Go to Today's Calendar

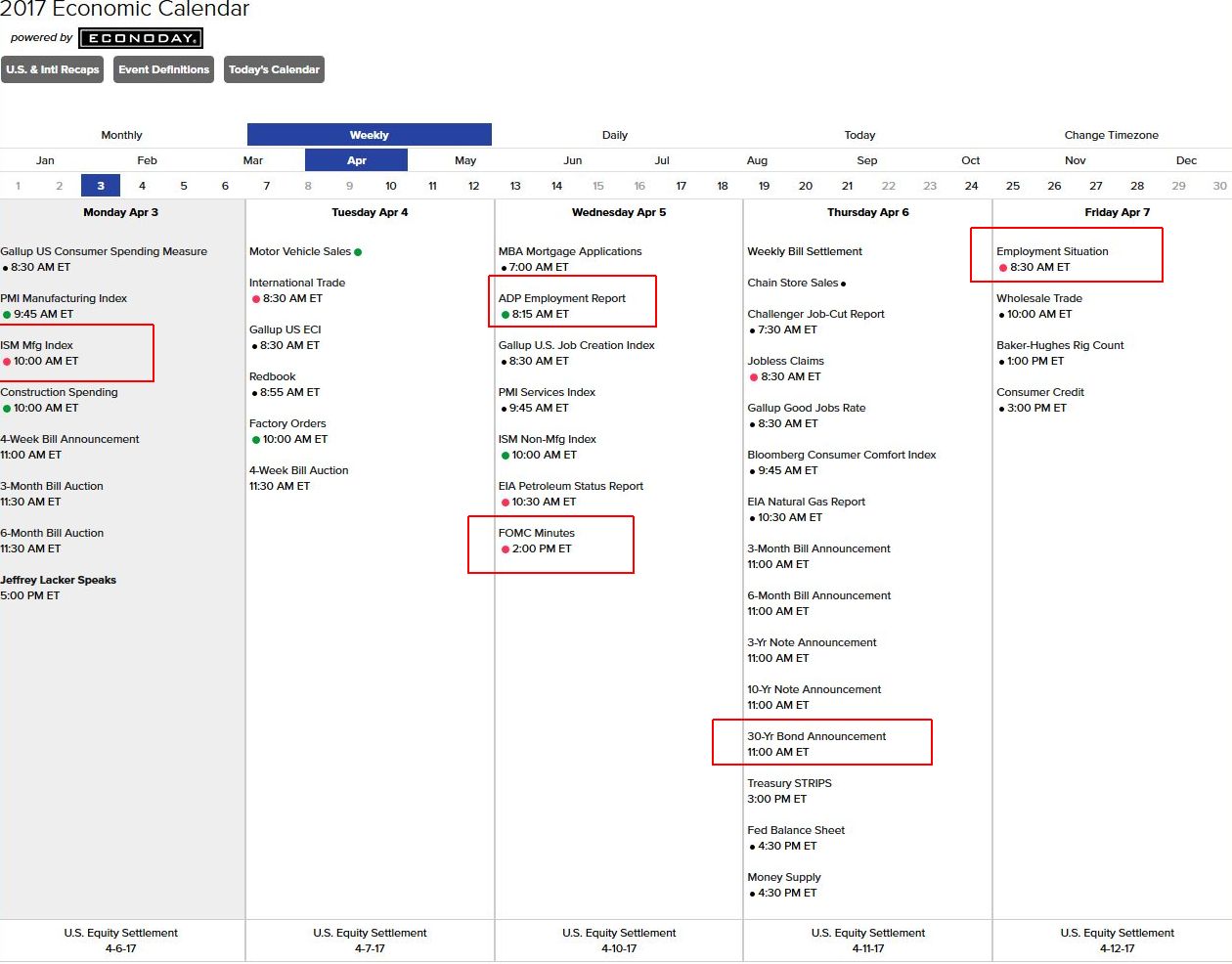274,69
